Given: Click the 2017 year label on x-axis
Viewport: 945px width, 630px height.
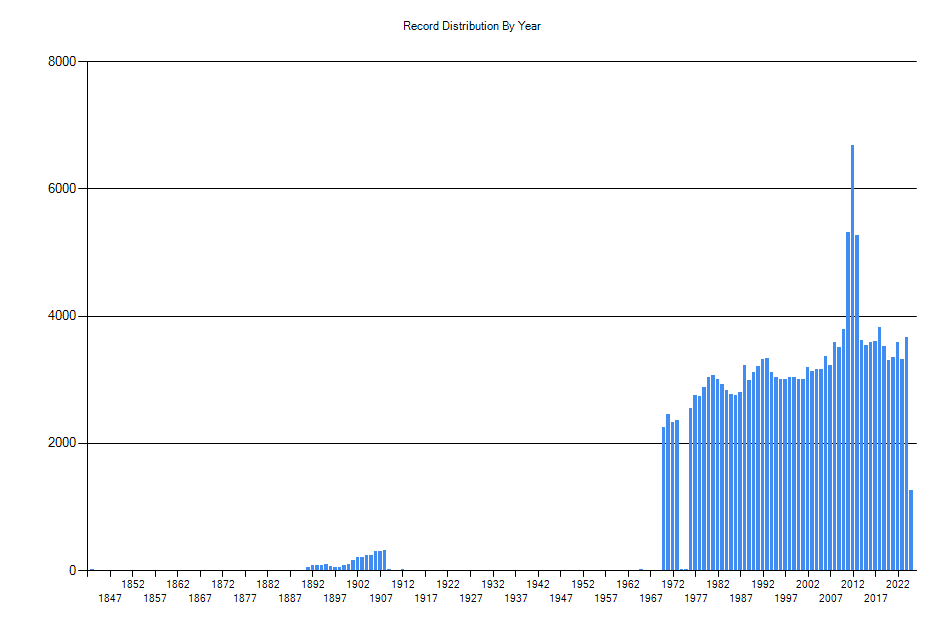Looking at the screenshot, I should click(x=875, y=598).
